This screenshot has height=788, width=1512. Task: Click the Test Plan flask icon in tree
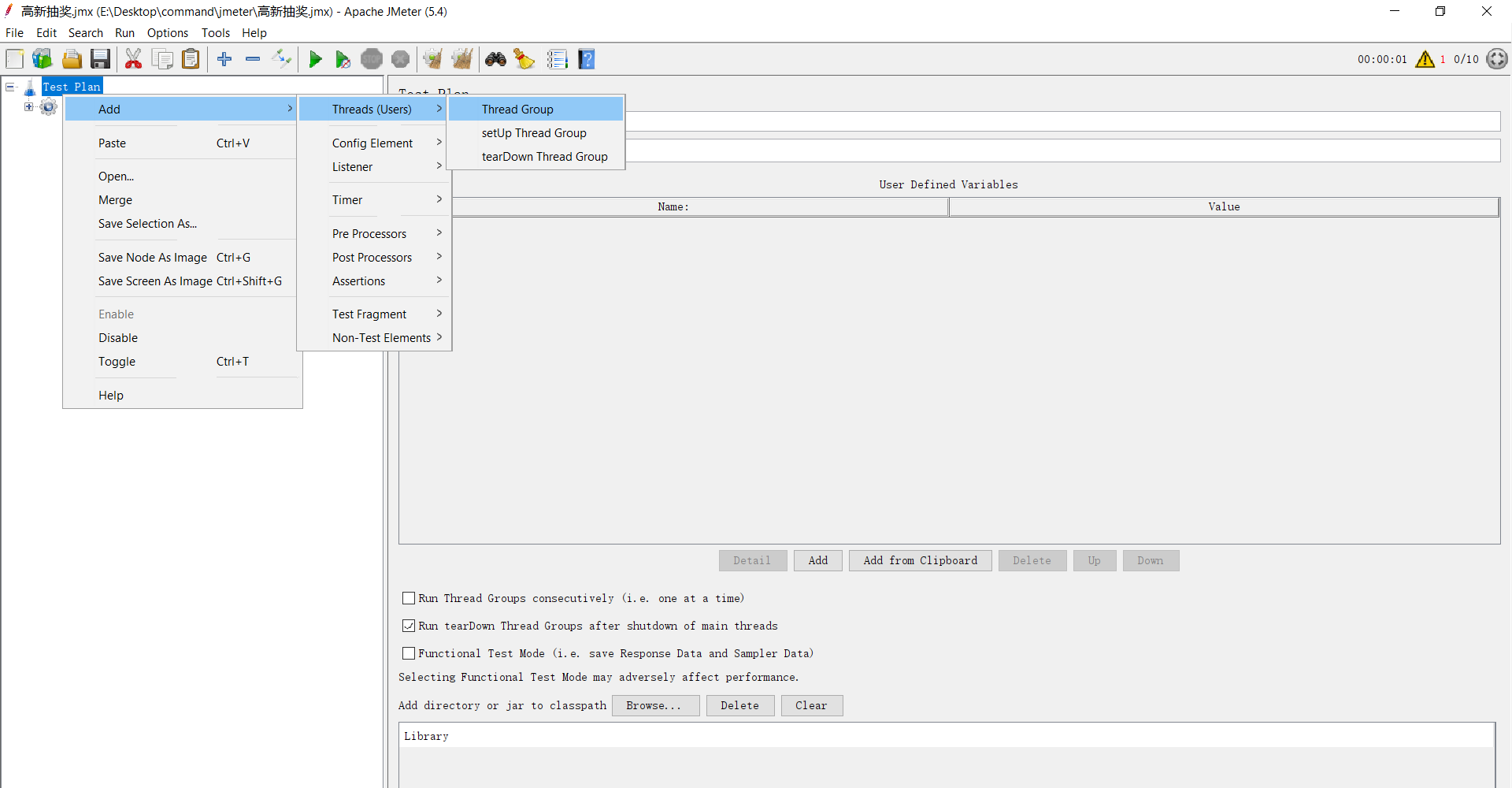click(31, 87)
